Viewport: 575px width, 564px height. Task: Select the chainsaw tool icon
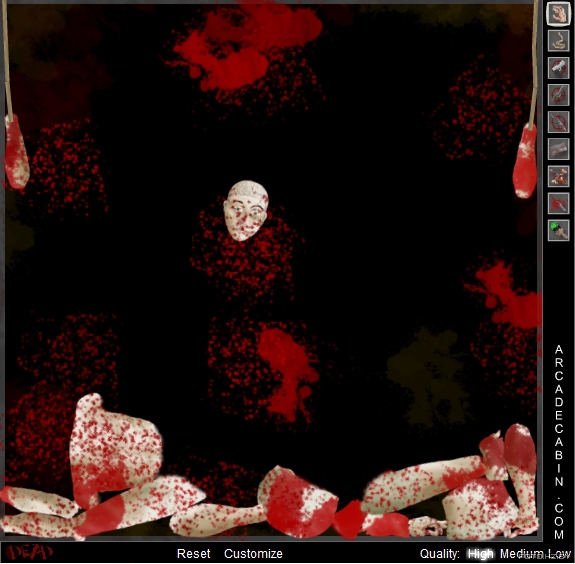pyautogui.click(x=558, y=176)
